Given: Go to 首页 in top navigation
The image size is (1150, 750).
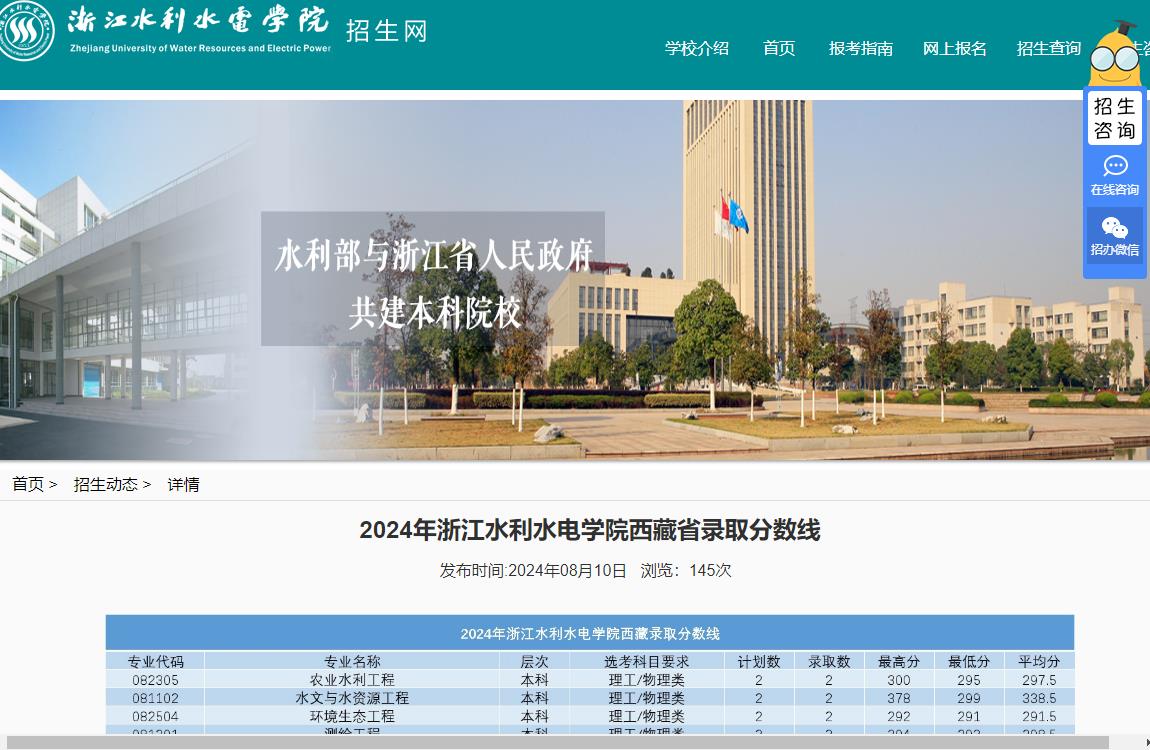Looking at the screenshot, I should [779, 48].
